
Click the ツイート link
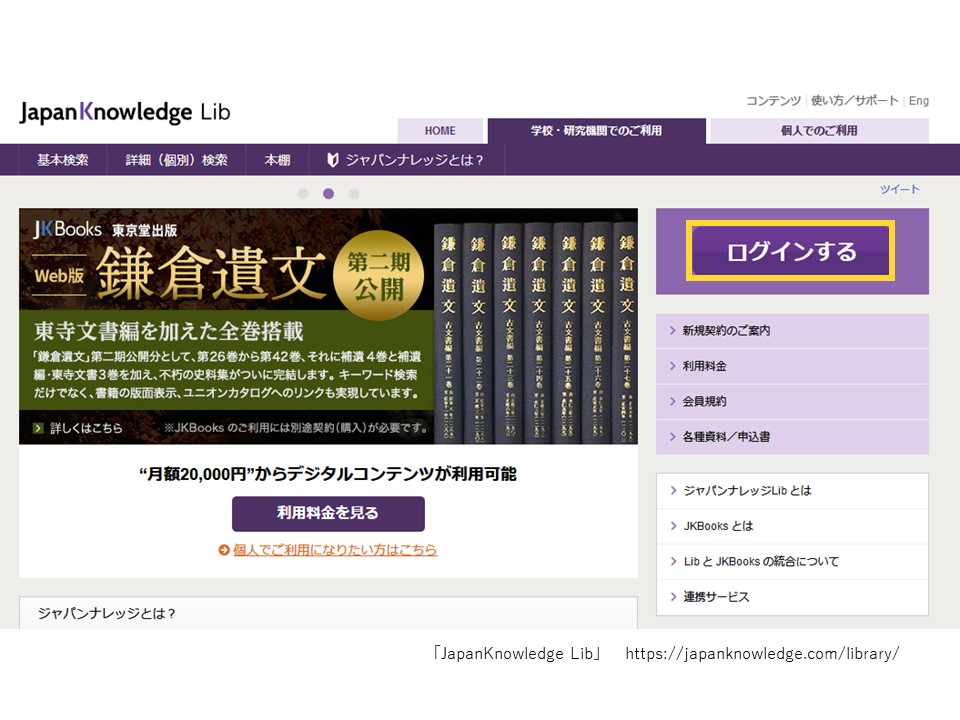click(x=900, y=189)
